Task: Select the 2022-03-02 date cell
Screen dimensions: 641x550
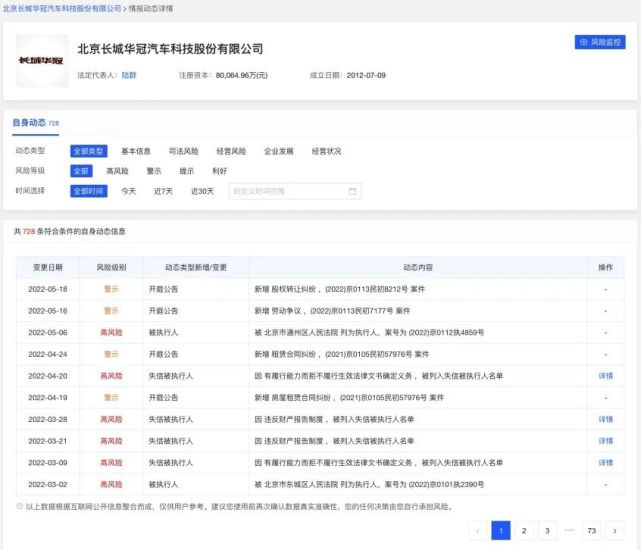Action: coord(48,484)
